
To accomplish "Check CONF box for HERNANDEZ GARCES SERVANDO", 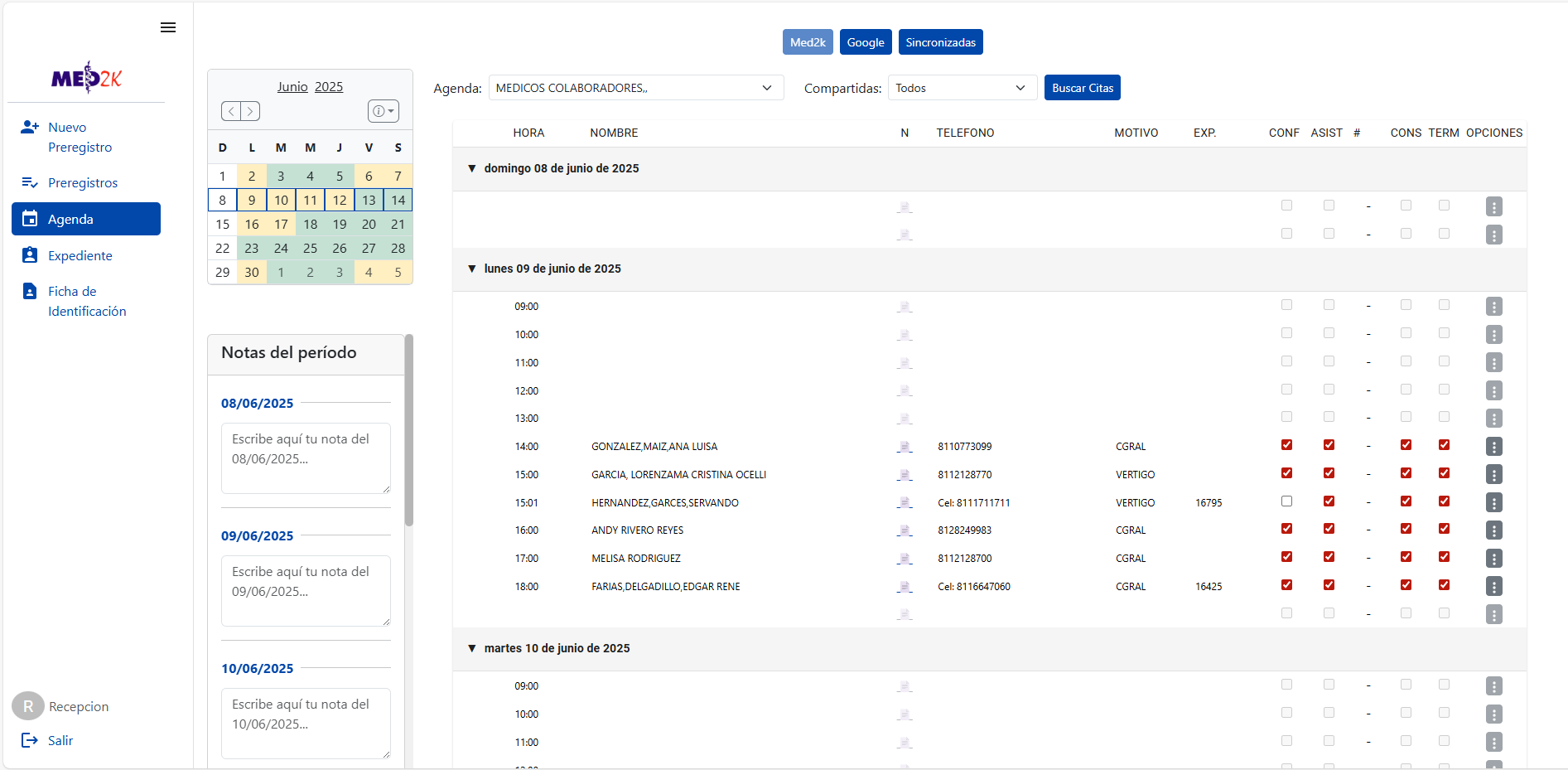I will pyautogui.click(x=1286, y=501).
